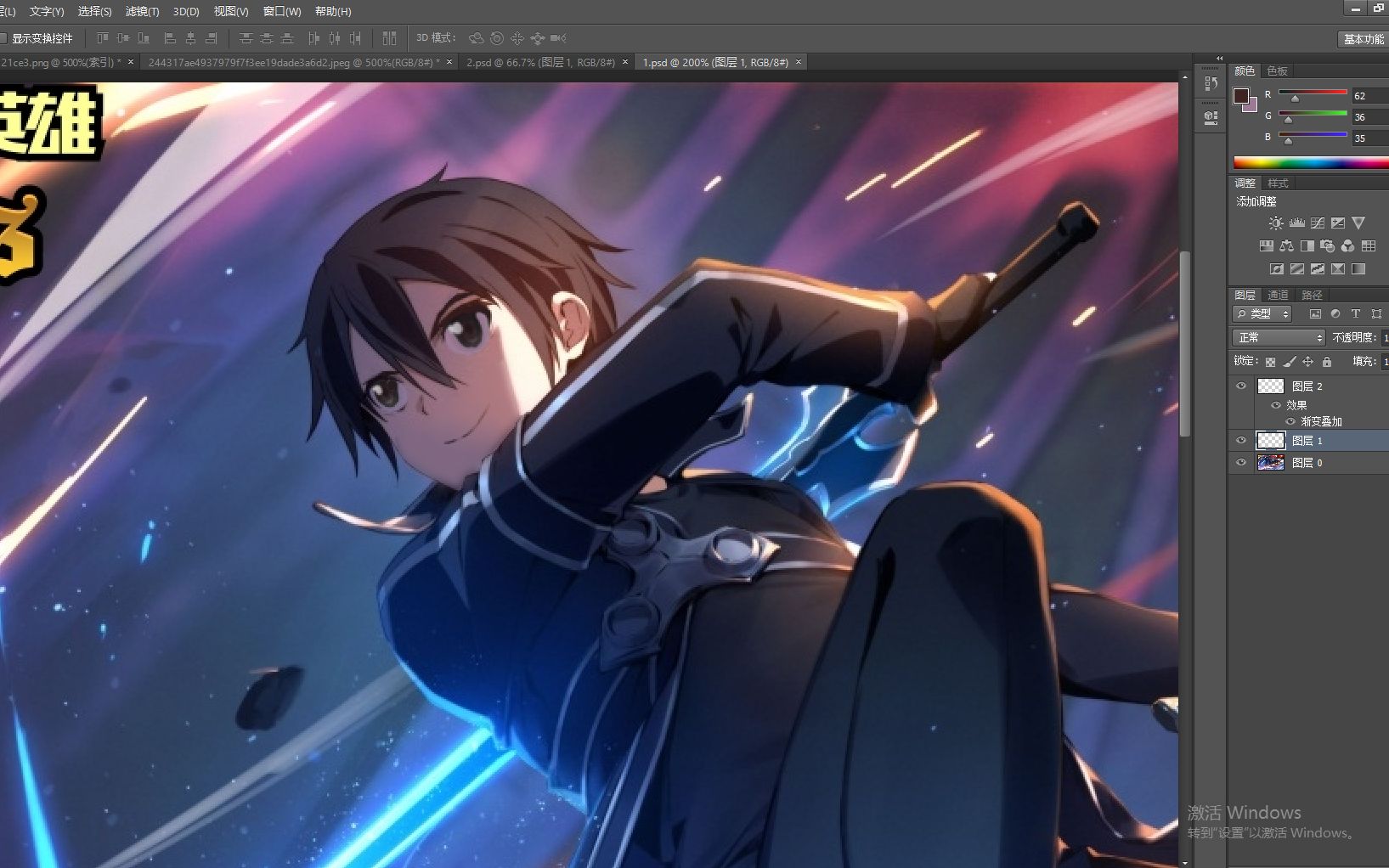This screenshot has width=1389, height=868.
Task: Switch to the 通道 panel tab
Action: click(x=1278, y=296)
